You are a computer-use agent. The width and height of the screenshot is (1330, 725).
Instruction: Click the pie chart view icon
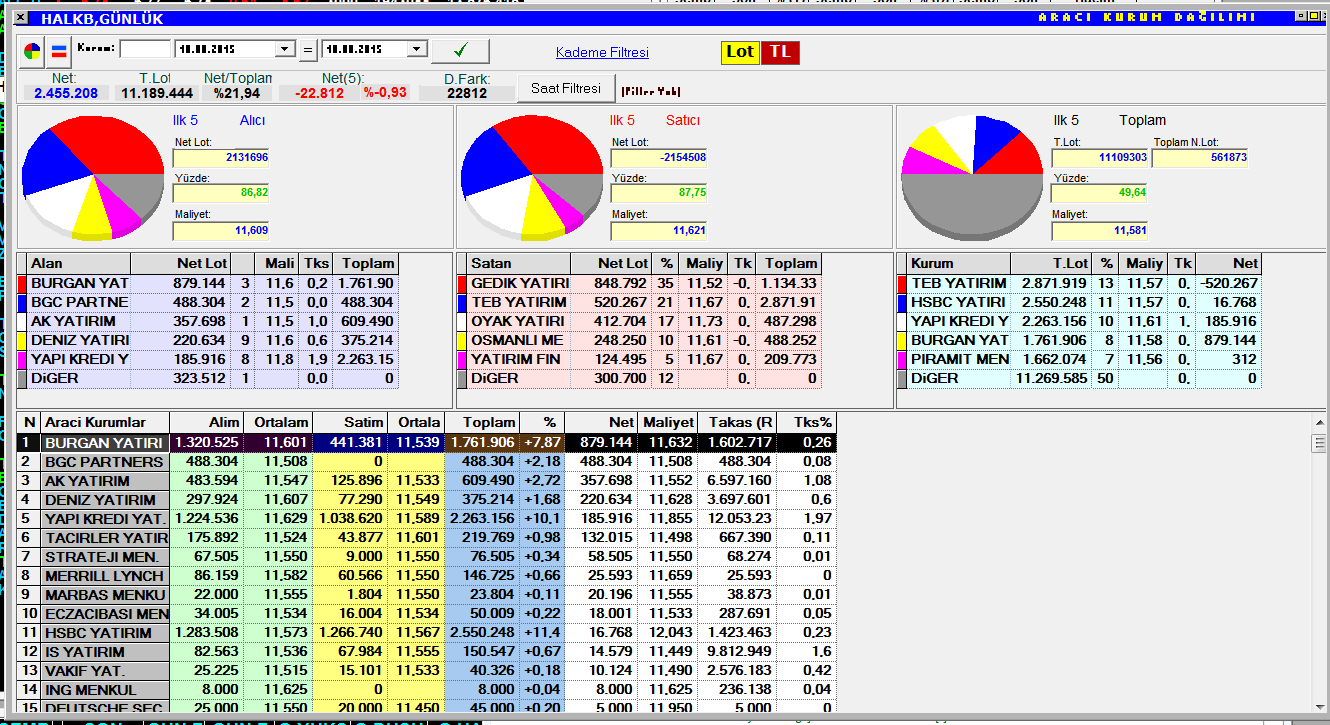click(33, 51)
